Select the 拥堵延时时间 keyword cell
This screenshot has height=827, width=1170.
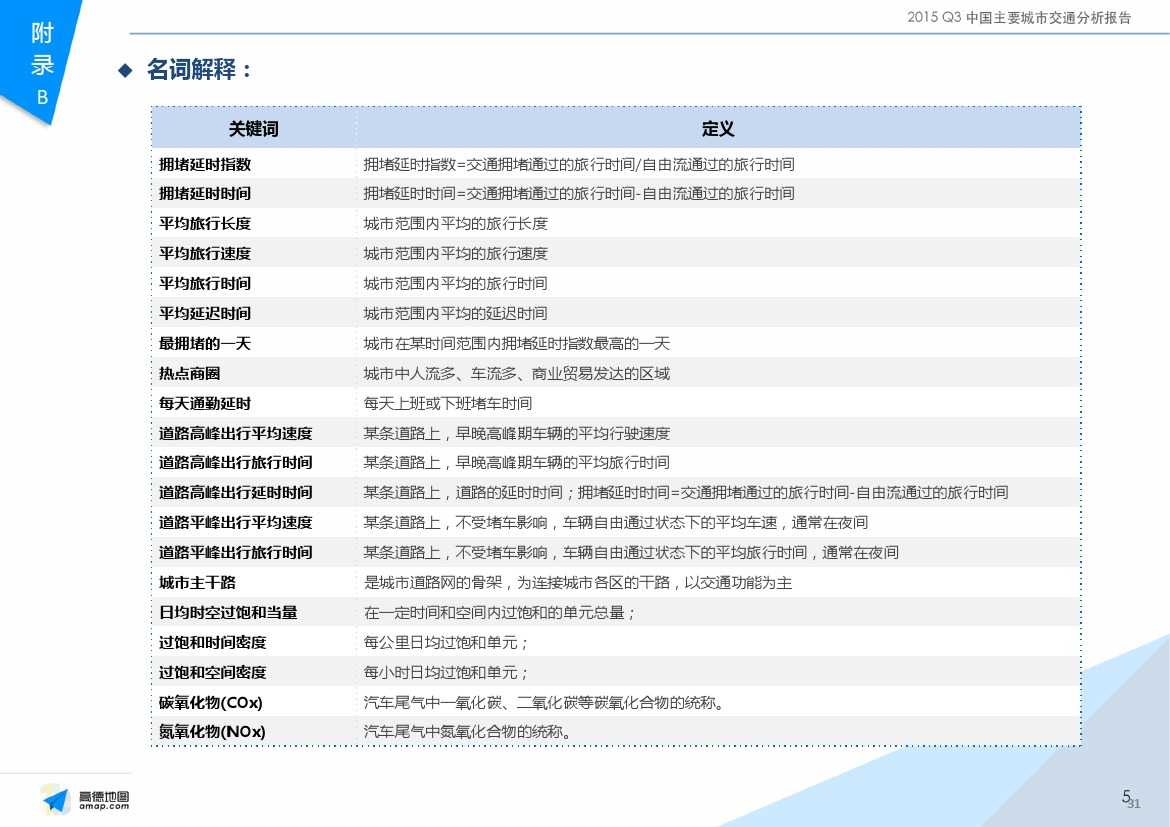(205, 193)
